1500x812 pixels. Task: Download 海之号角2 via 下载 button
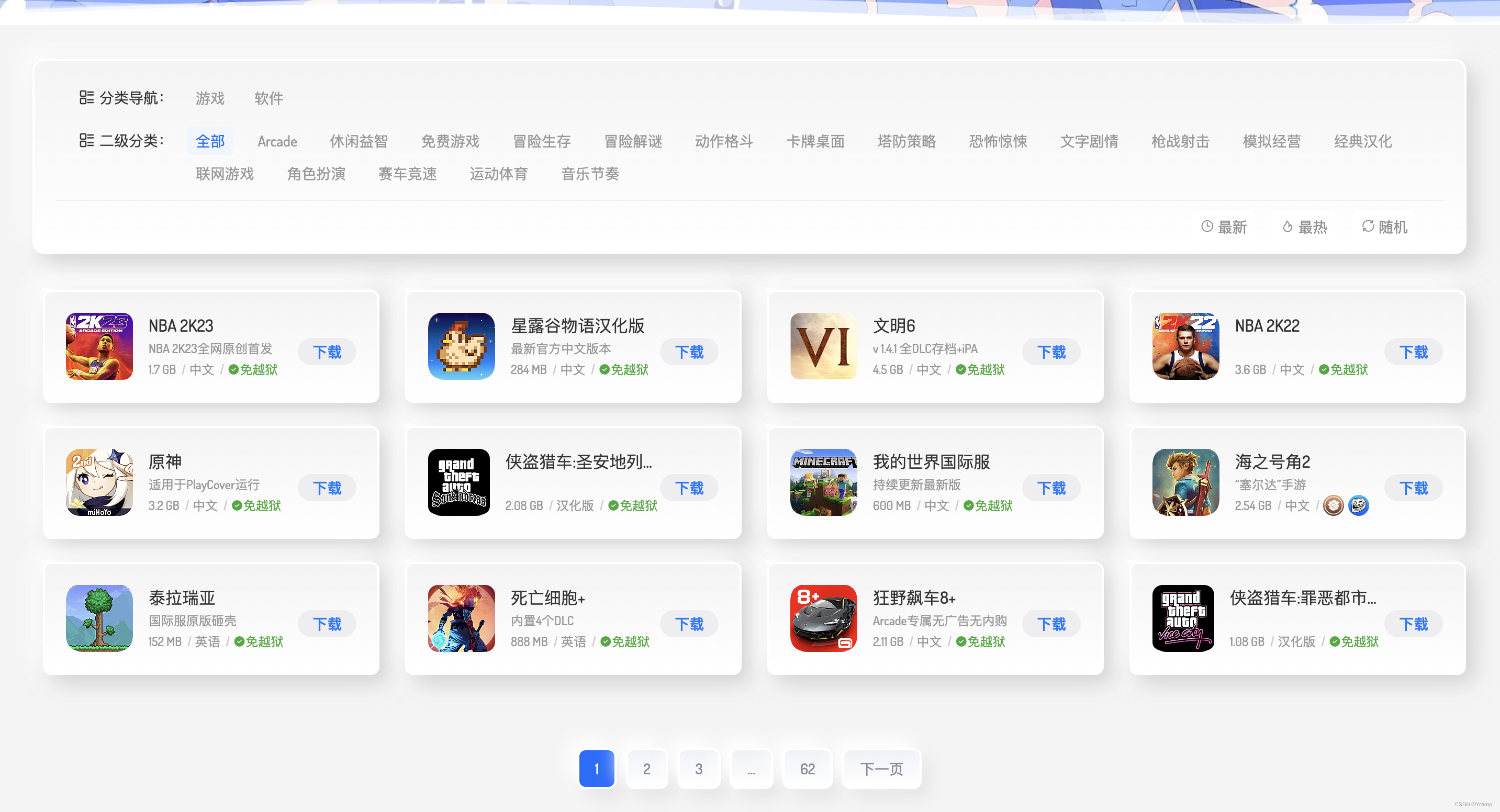click(x=1414, y=488)
